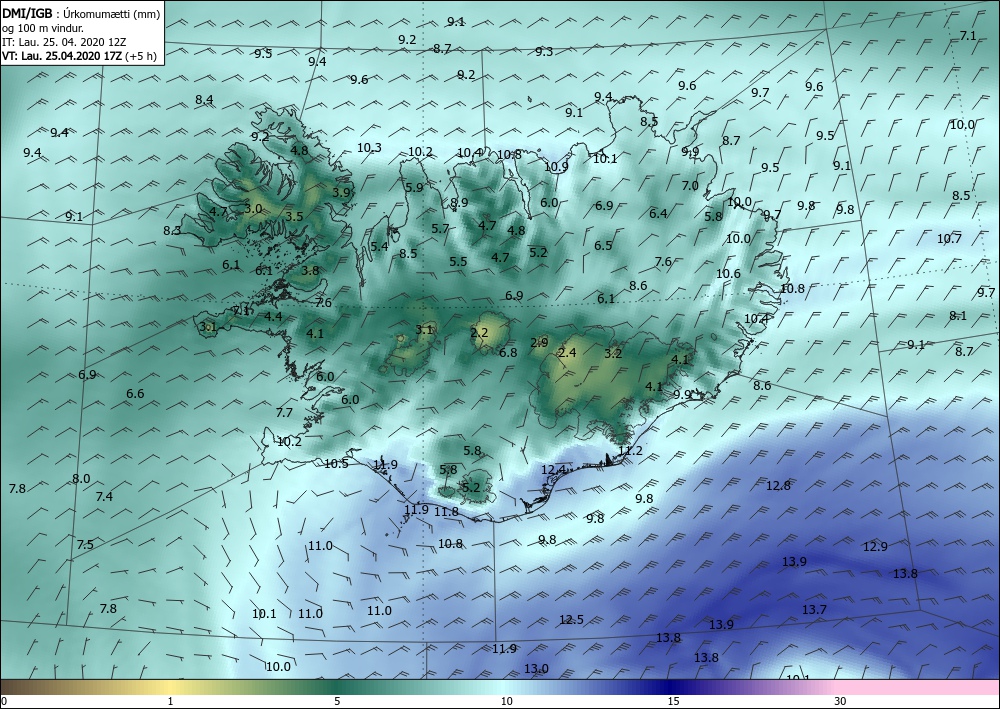Click the map value '8.1'

pyautogui.click(x=958, y=315)
